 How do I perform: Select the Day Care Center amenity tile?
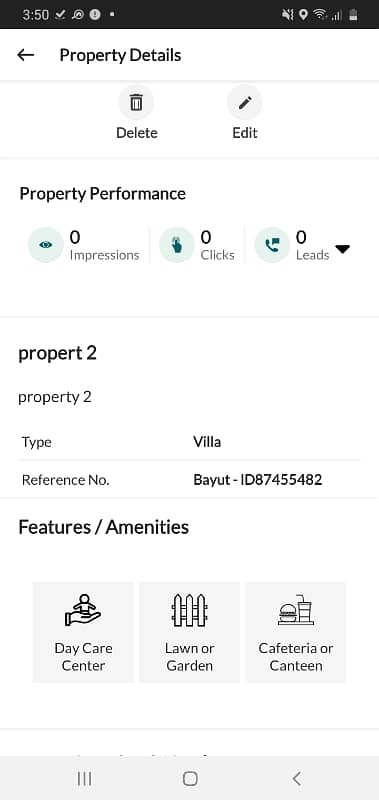(83, 632)
